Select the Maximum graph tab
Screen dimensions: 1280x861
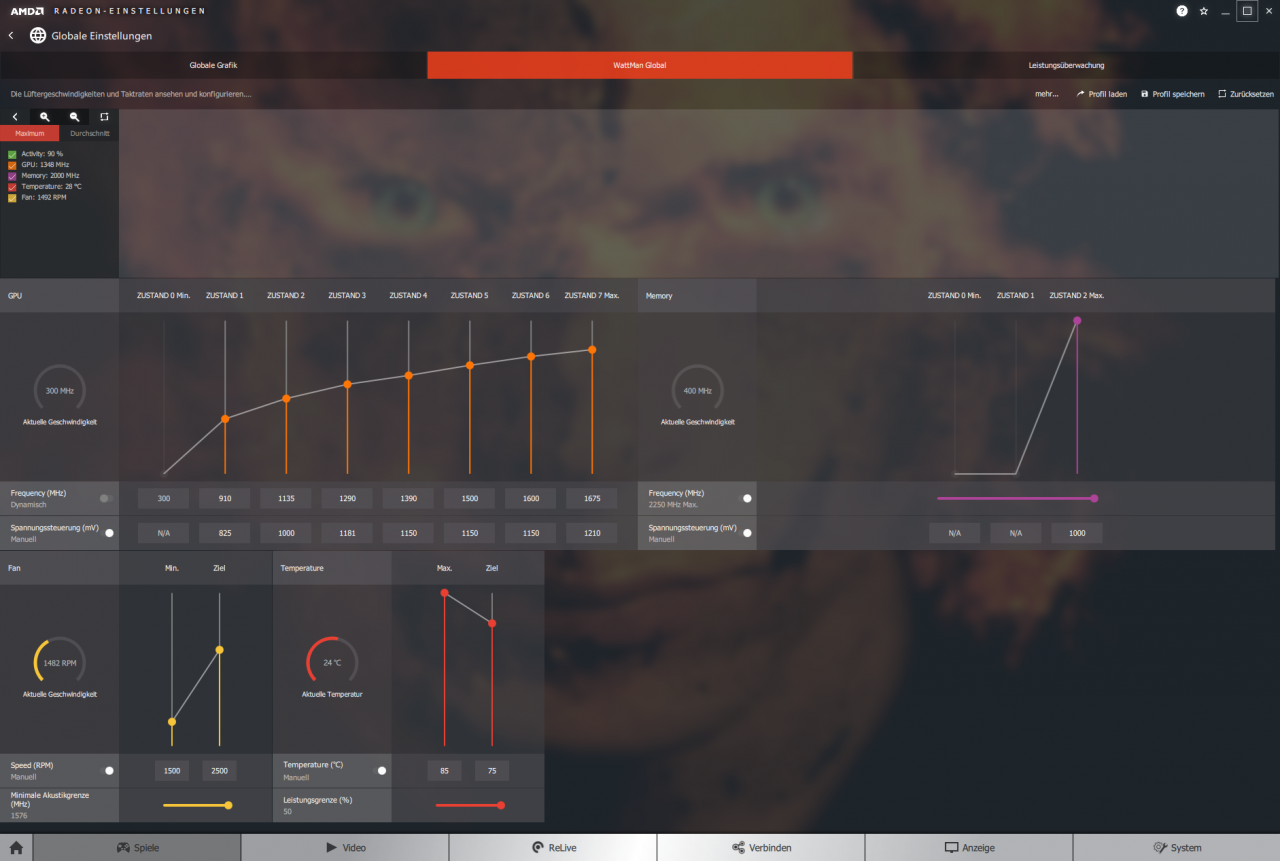point(30,133)
